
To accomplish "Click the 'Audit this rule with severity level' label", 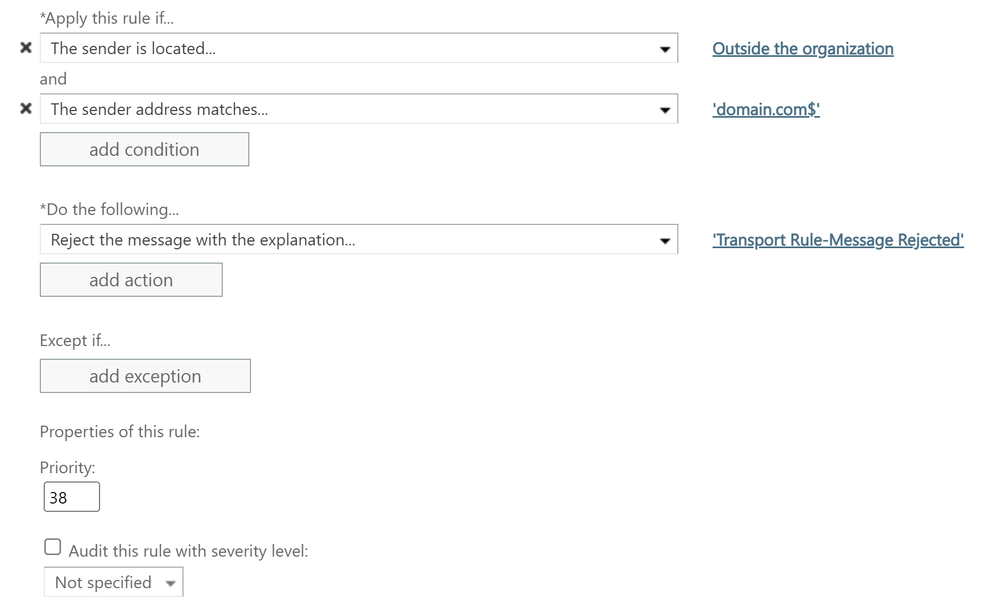I will click(x=188, y=551).
